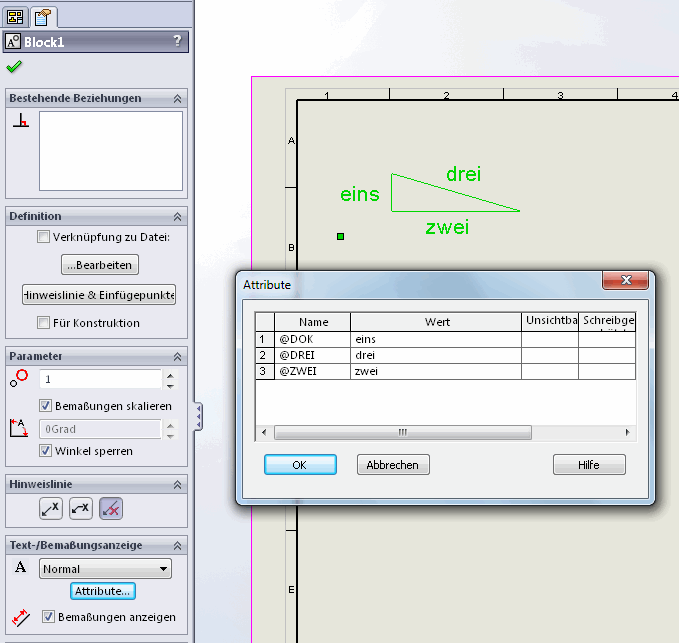Select the @ZWEI name cell
The height and width of the screenshot is (643, 679).
pyautogui.click(x=312, y=372)
